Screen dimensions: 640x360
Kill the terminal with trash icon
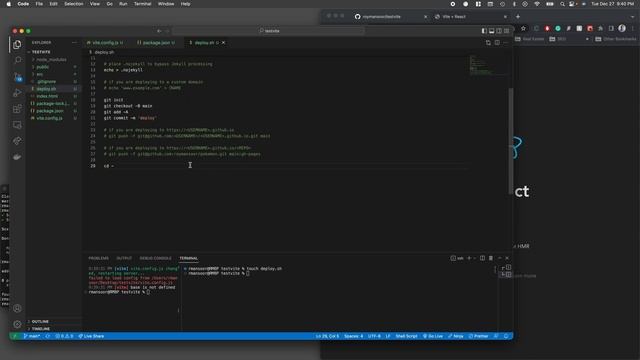(491, 258)
